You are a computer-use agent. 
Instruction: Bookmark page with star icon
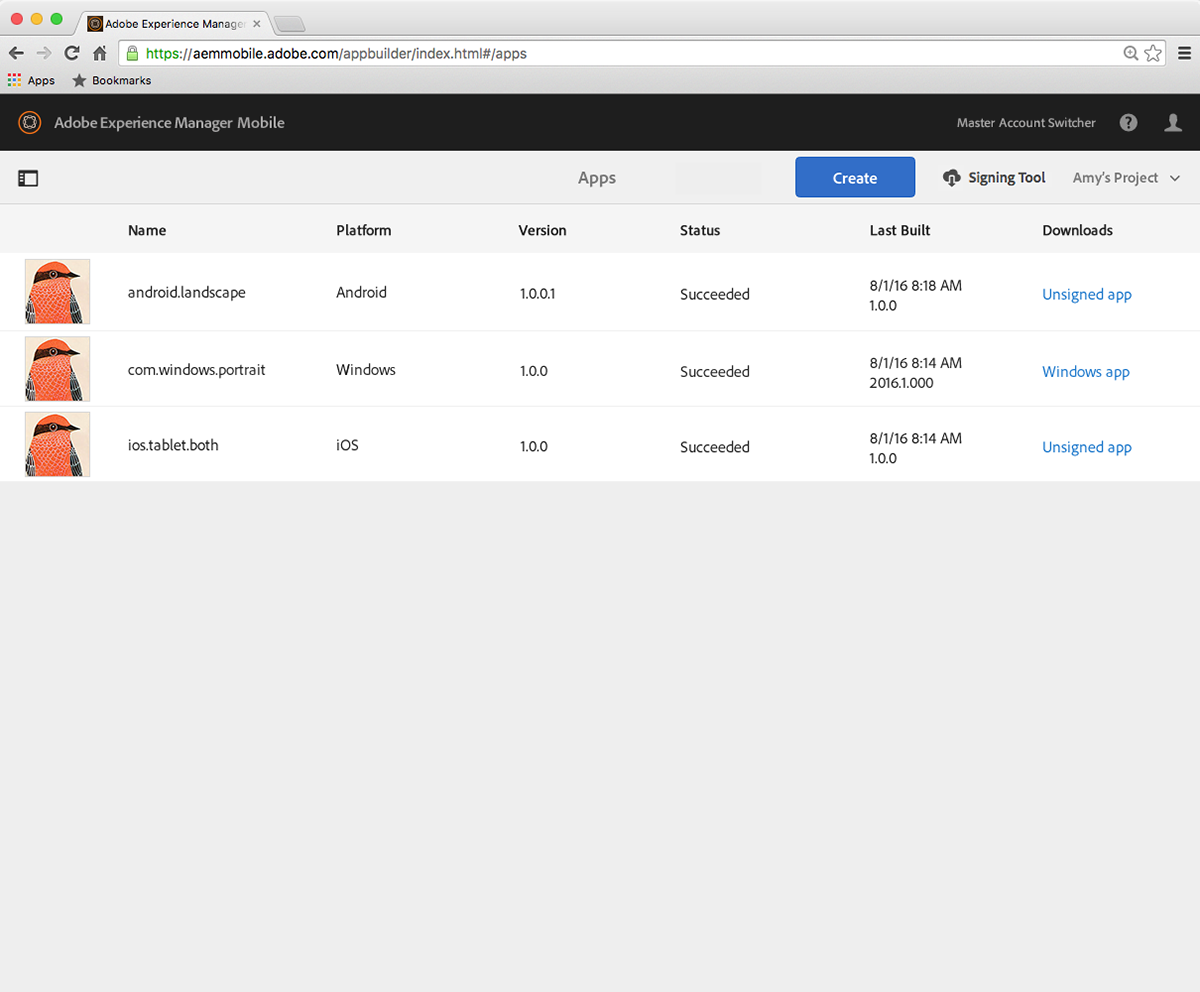(1153, 54)
